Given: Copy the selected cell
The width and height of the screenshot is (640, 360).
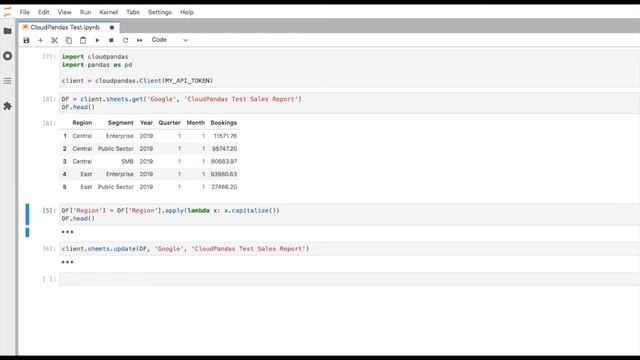Looking at the screenshot, I should [69, 40].
